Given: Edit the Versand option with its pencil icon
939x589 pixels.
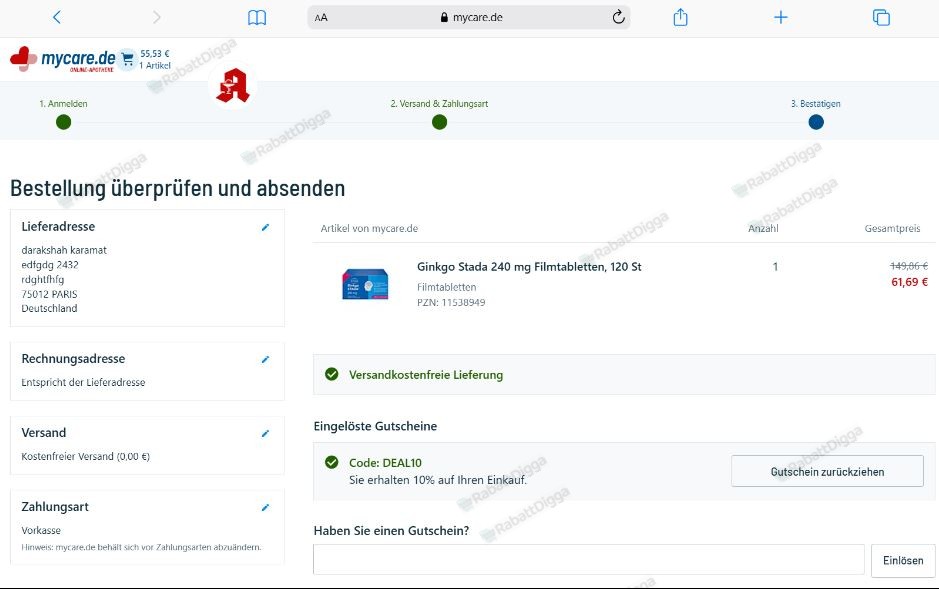Looking at the screenshot, I should [x=265, y=433].
